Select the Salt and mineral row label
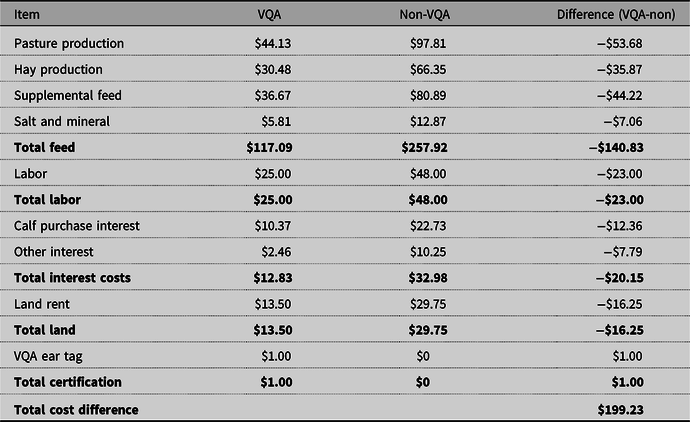The width and height of the screenshot is (690, 422). tap(63, 122)
